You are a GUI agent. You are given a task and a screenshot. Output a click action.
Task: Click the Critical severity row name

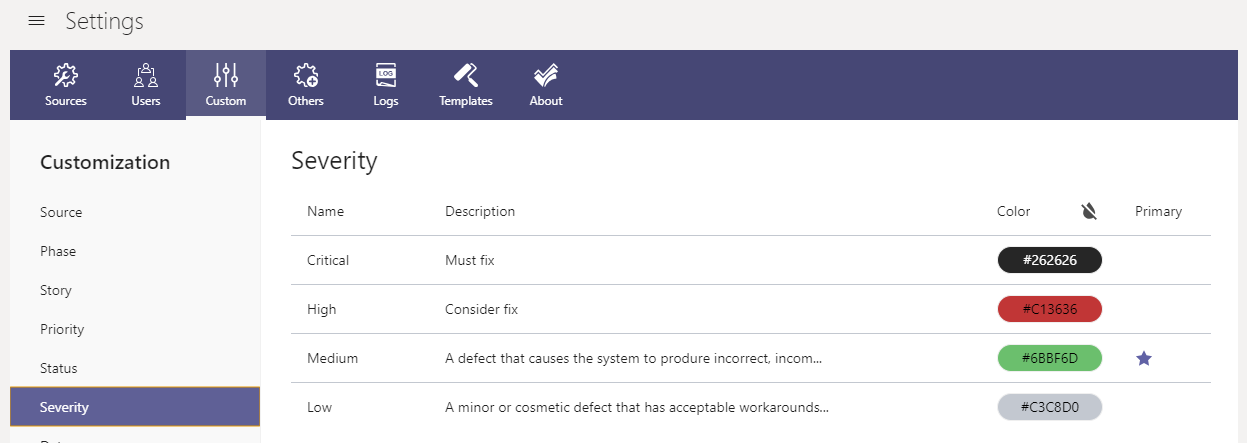click(x=328, y=260)
